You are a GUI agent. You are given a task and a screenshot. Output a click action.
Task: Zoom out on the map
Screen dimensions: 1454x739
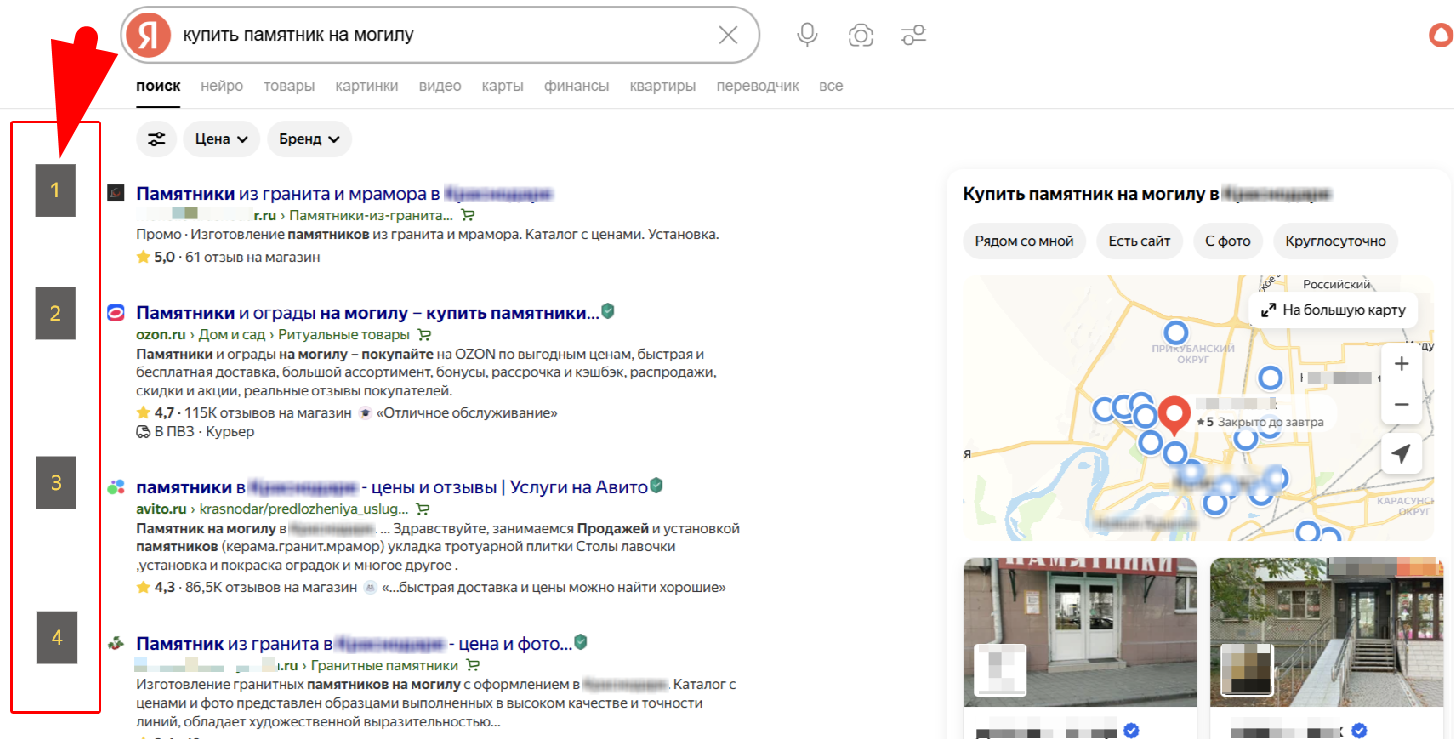pos(1401,405)
